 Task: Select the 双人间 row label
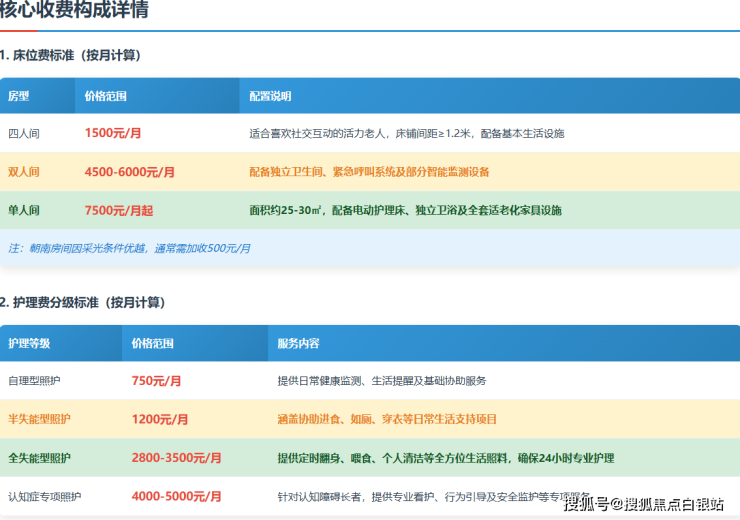(23, 172)
